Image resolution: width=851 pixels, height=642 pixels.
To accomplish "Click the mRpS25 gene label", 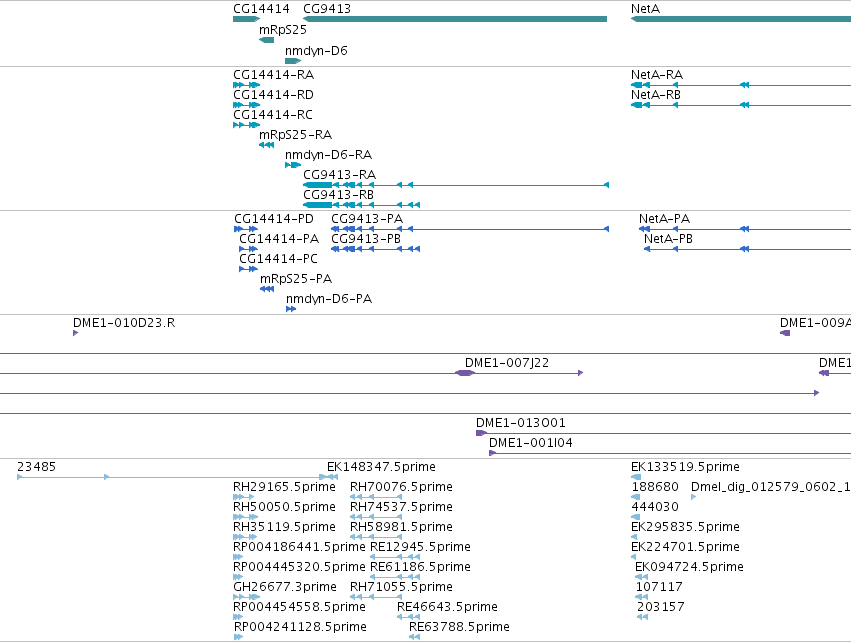I will (x=283, y=30).
